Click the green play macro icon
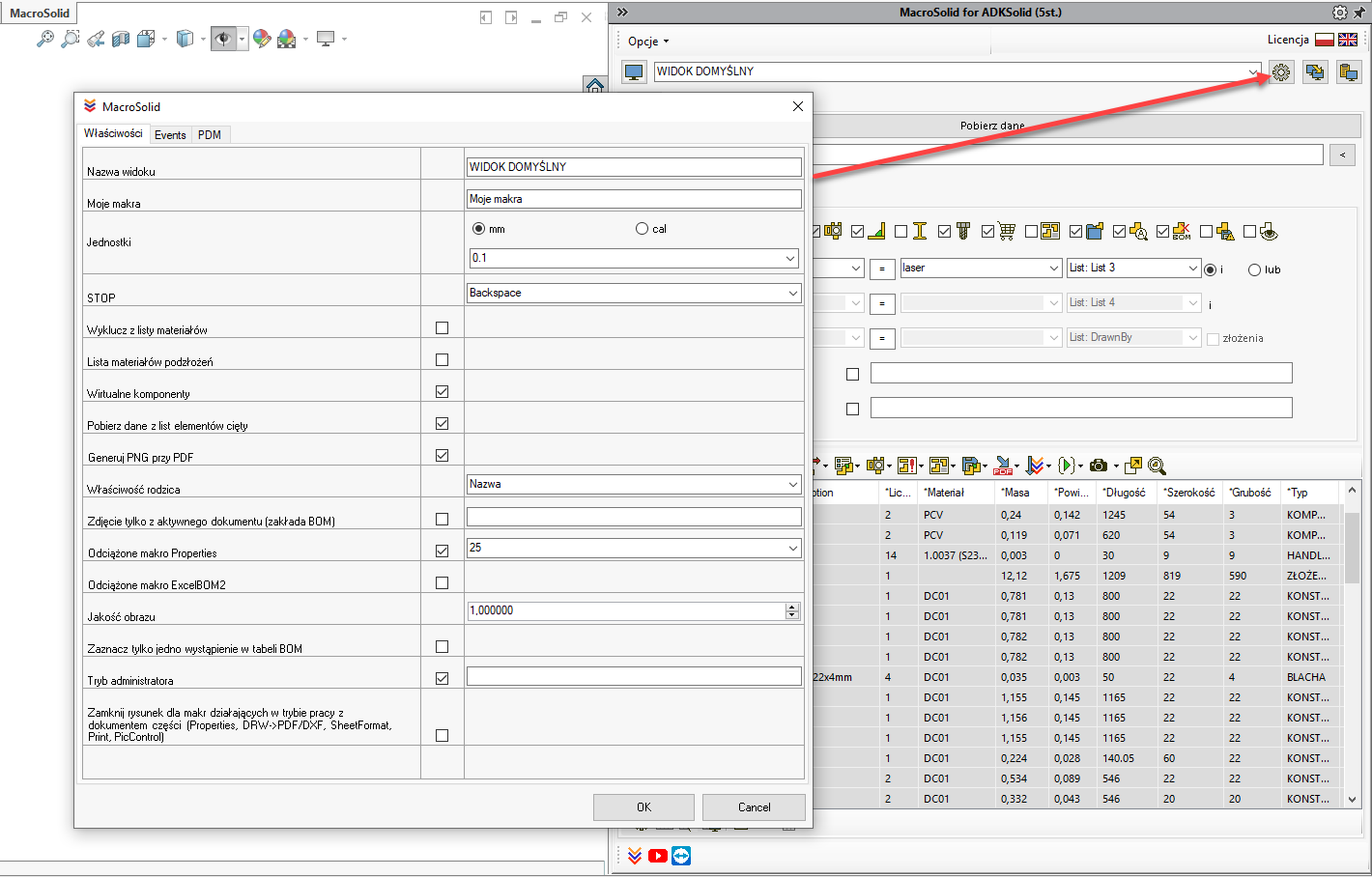The image size is (1372, 877). click(x=1065, y=466)
